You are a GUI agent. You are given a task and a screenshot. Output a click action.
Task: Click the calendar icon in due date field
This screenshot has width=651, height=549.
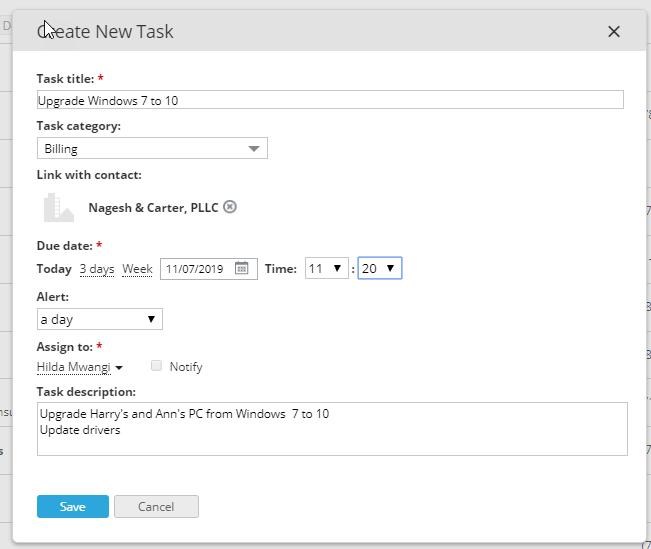[241, 268]
